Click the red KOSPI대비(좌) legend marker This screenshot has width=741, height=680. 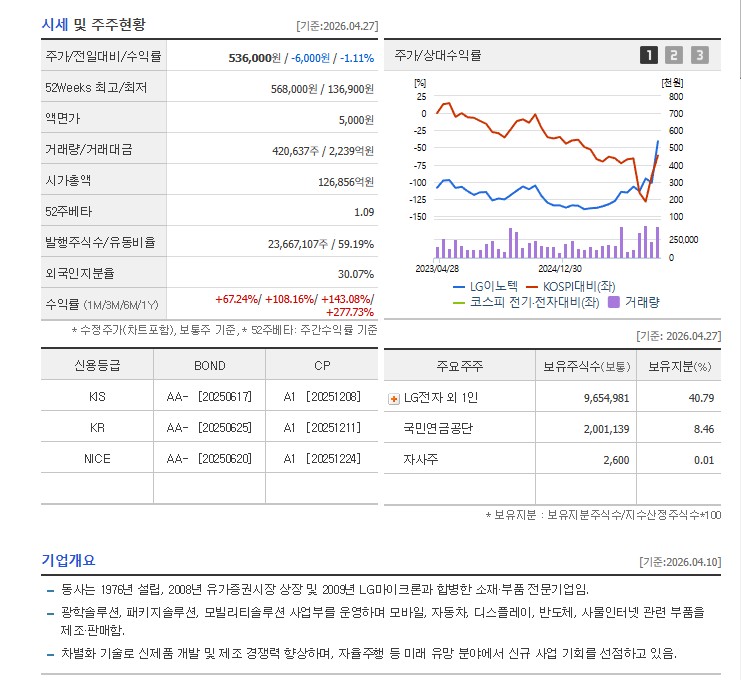(x=532, y=287)
